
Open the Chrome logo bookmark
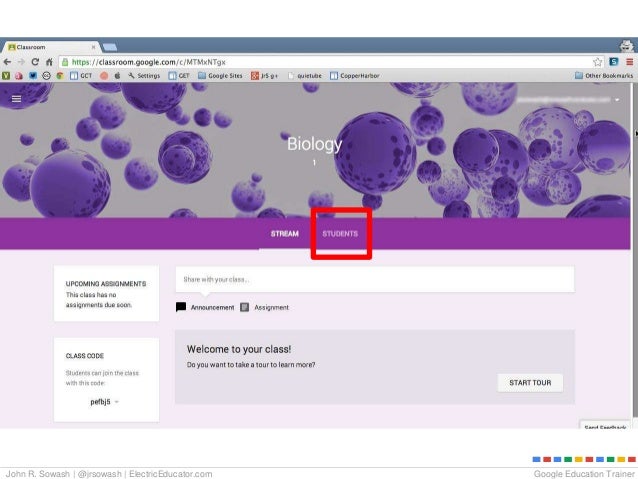click(60, 76)
